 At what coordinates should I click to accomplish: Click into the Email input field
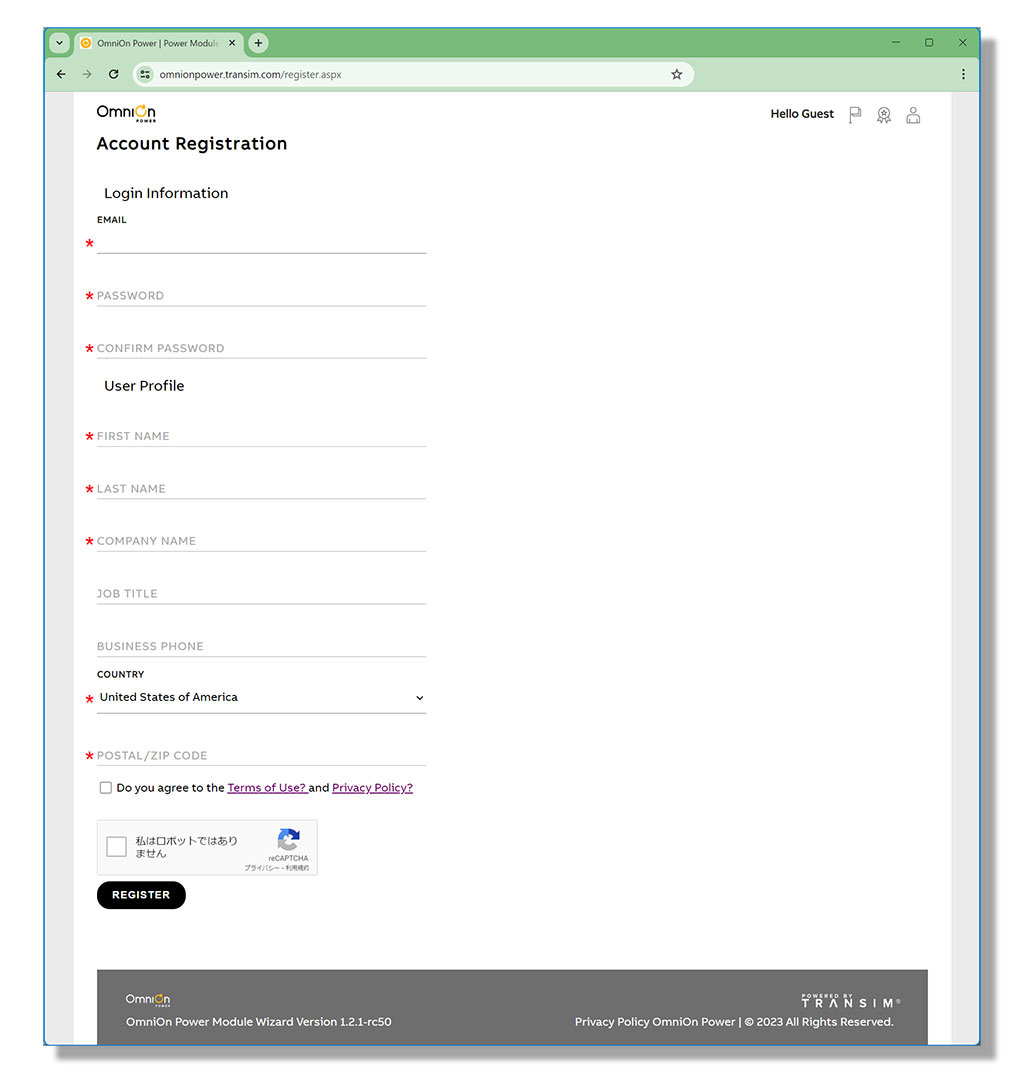click(260, 242)
